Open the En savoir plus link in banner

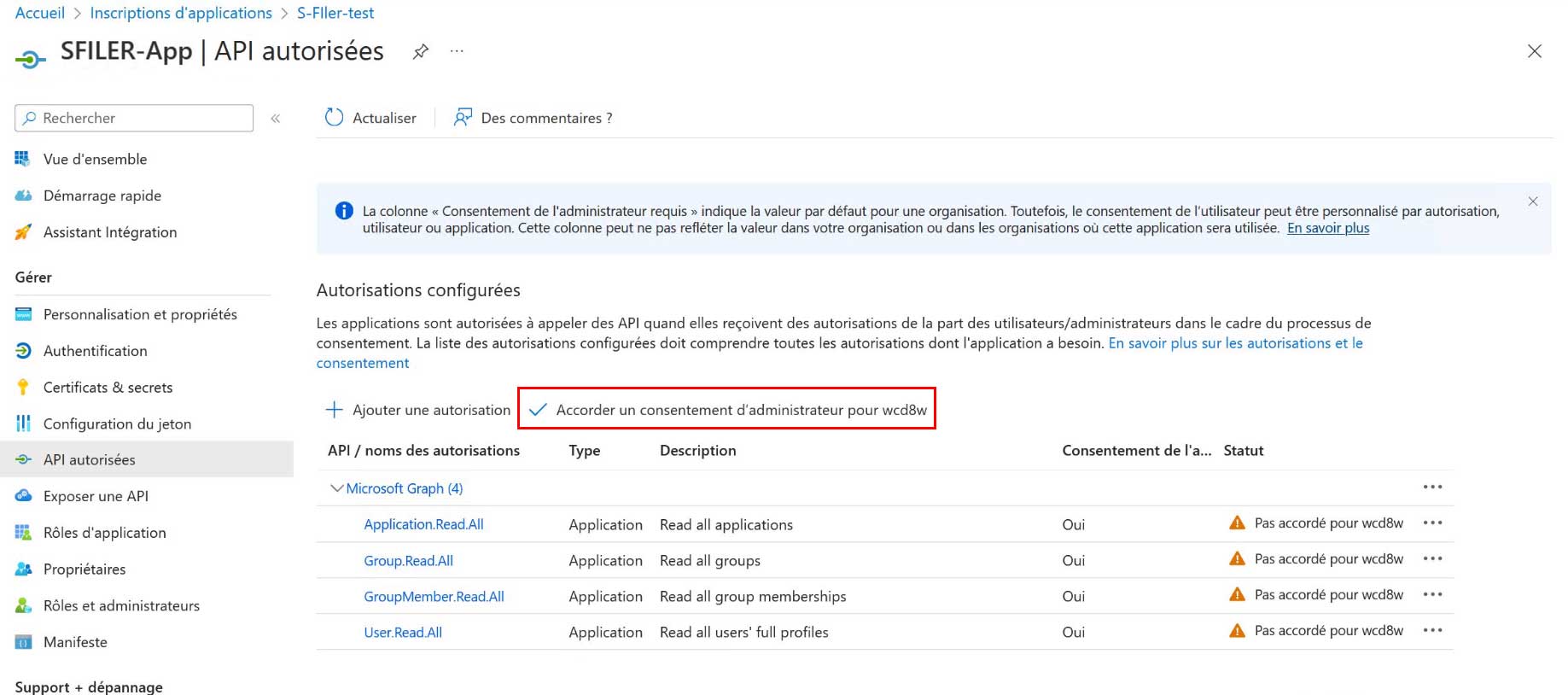point(1328,228)
